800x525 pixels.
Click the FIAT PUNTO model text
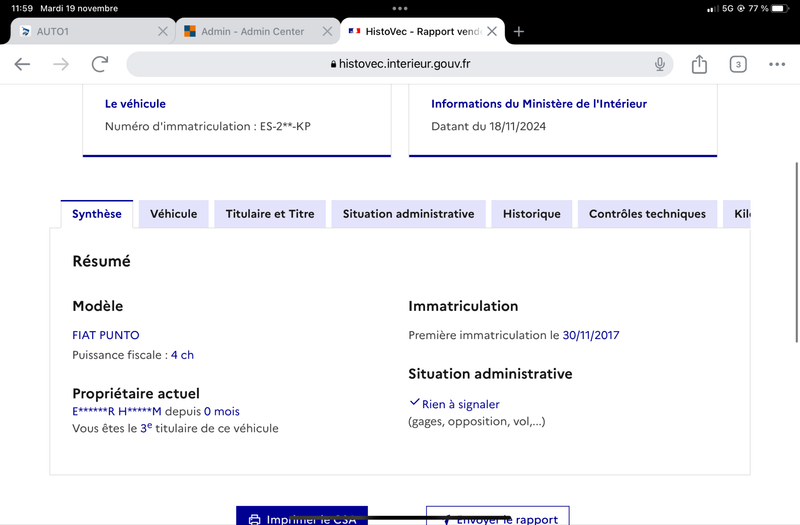pyautogui.click(x=106, y=335)
